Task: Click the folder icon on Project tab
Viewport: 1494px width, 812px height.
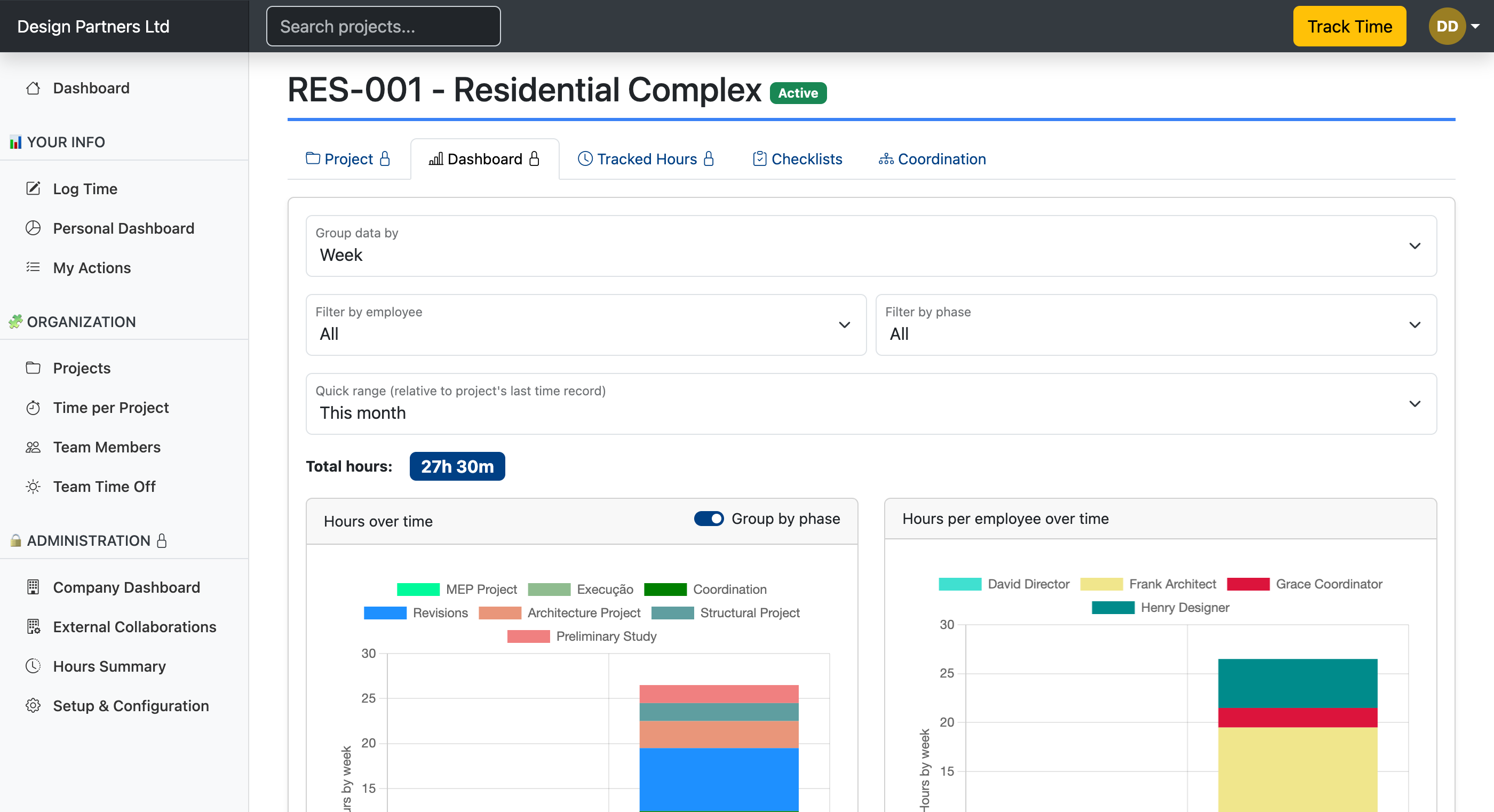Action: click(313, 158)
